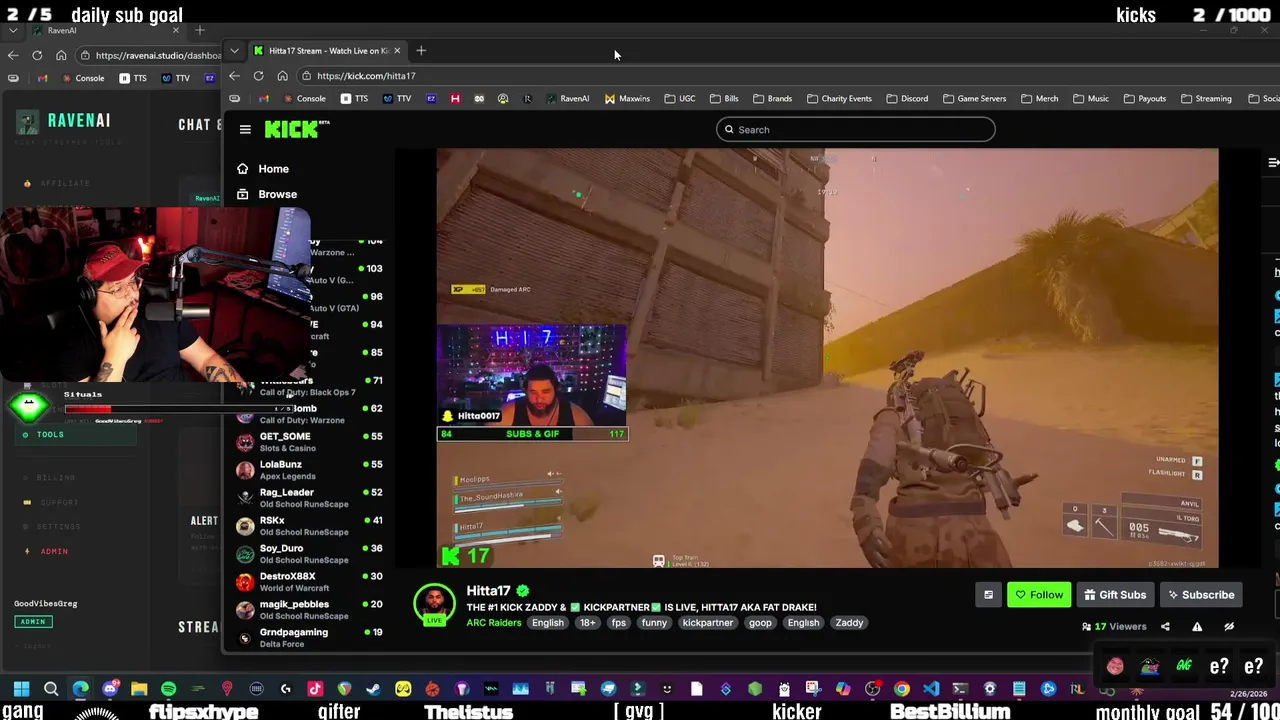The image size is (1280, 720).
Task: Toggle the hide viewers eye icon
Action: tap(1229, 627)
